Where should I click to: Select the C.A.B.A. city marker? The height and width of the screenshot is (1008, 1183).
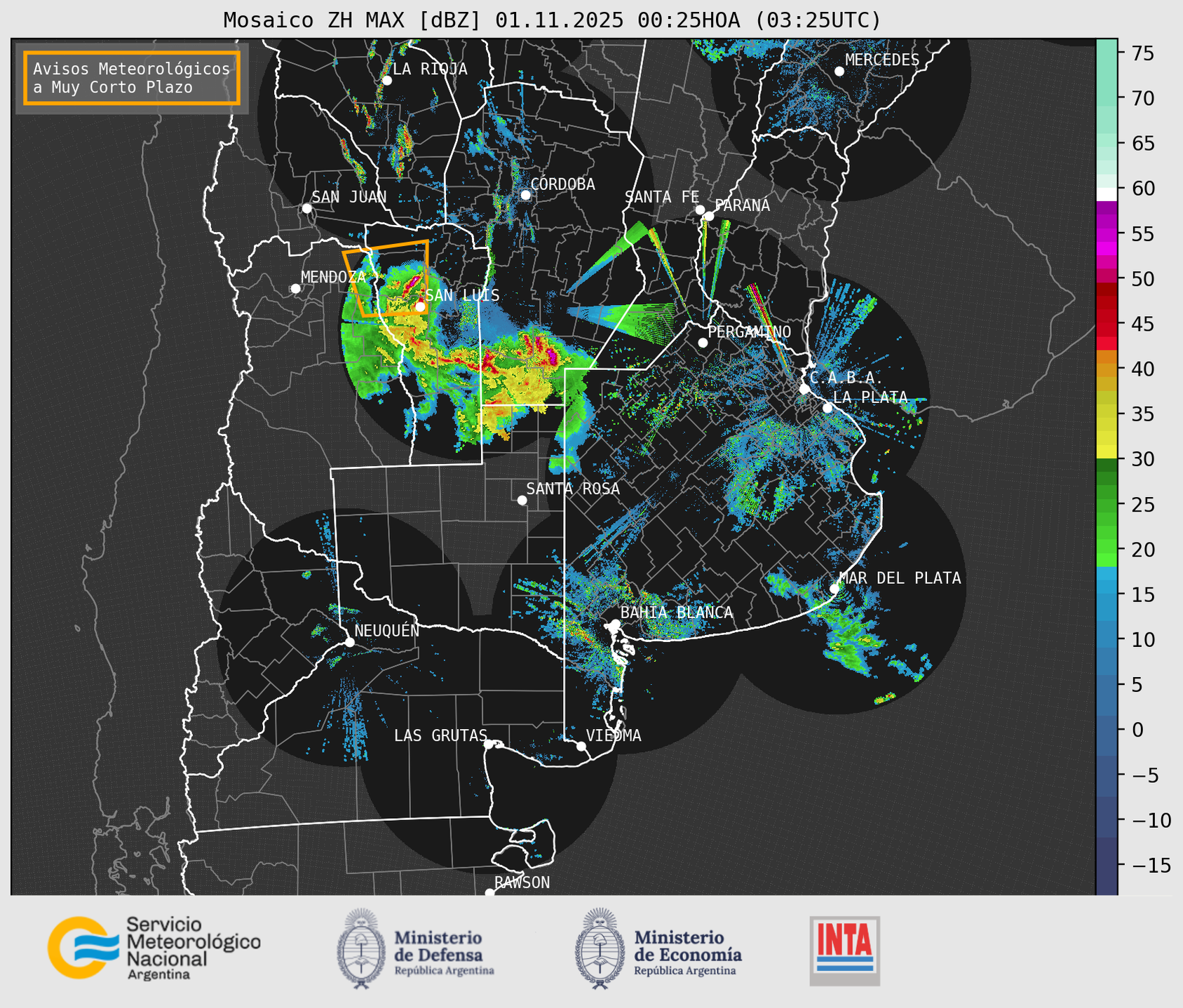[804, 389]
